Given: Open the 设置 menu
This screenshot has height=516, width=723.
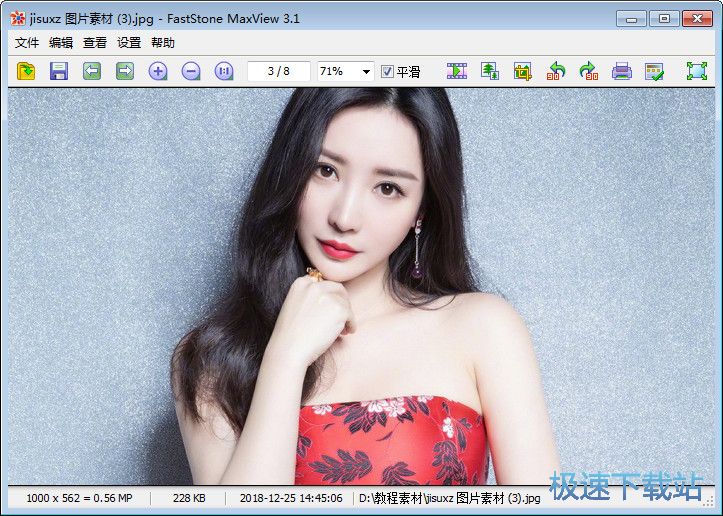Looking at the screenshot, I should (129, 43).
